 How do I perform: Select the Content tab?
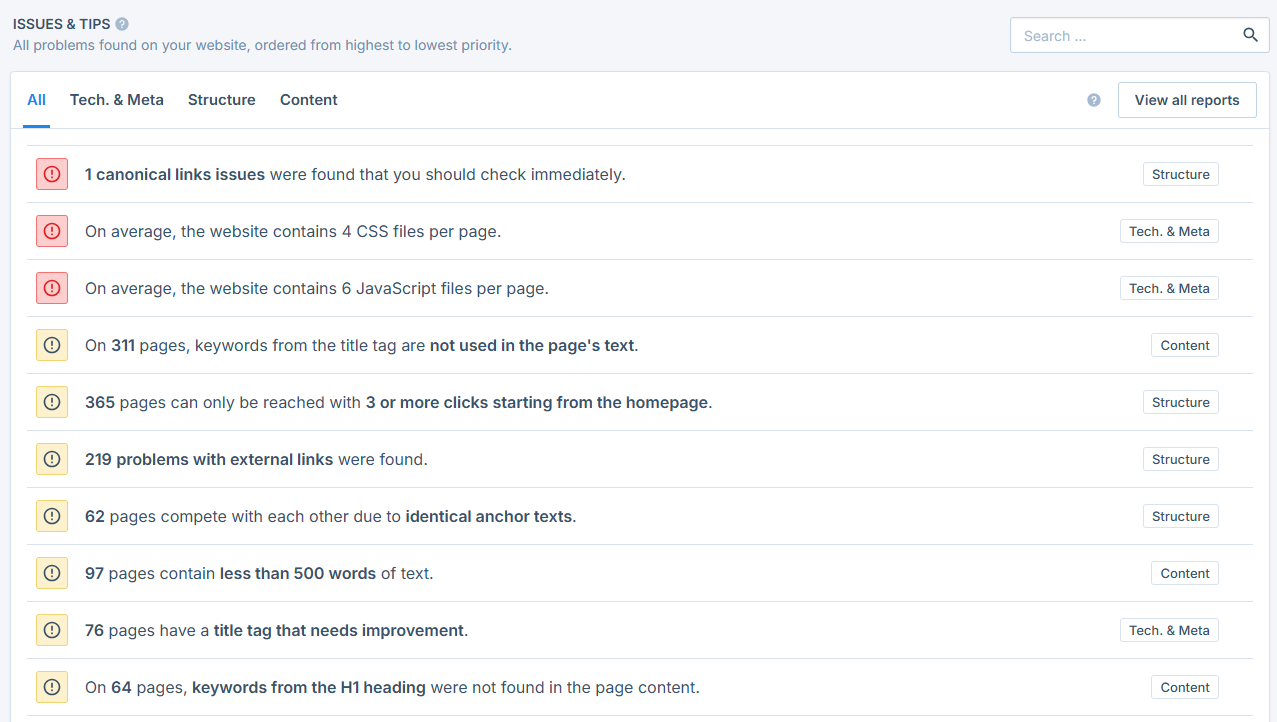coord(309,100)
